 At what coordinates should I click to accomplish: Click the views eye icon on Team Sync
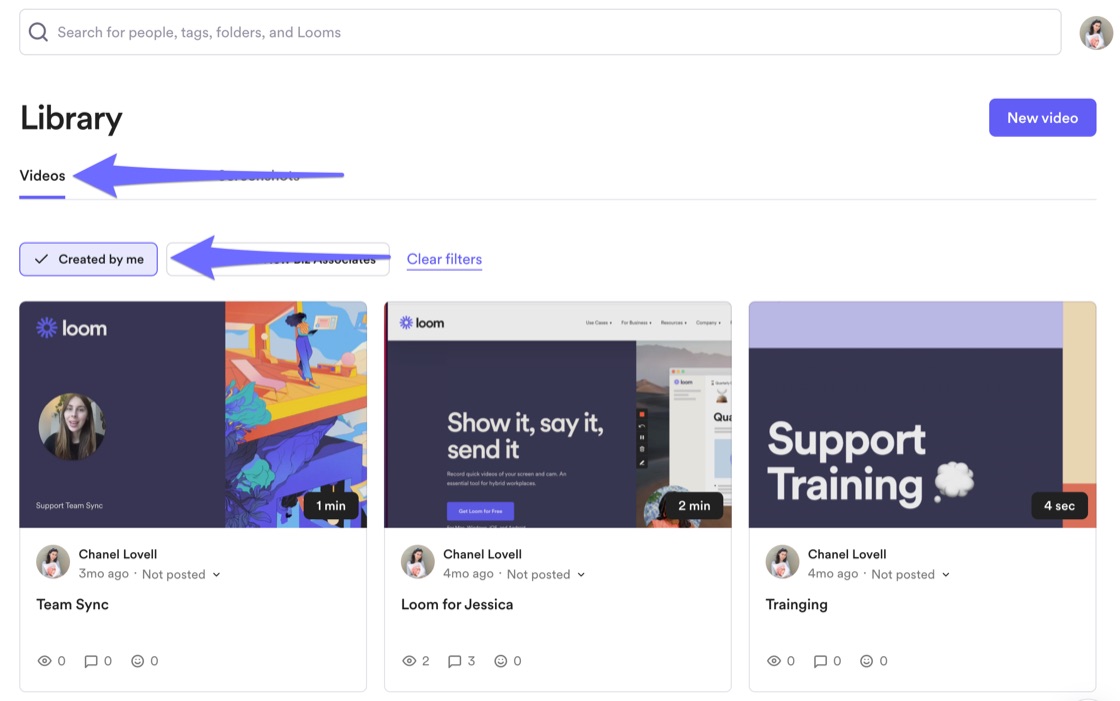44,661
